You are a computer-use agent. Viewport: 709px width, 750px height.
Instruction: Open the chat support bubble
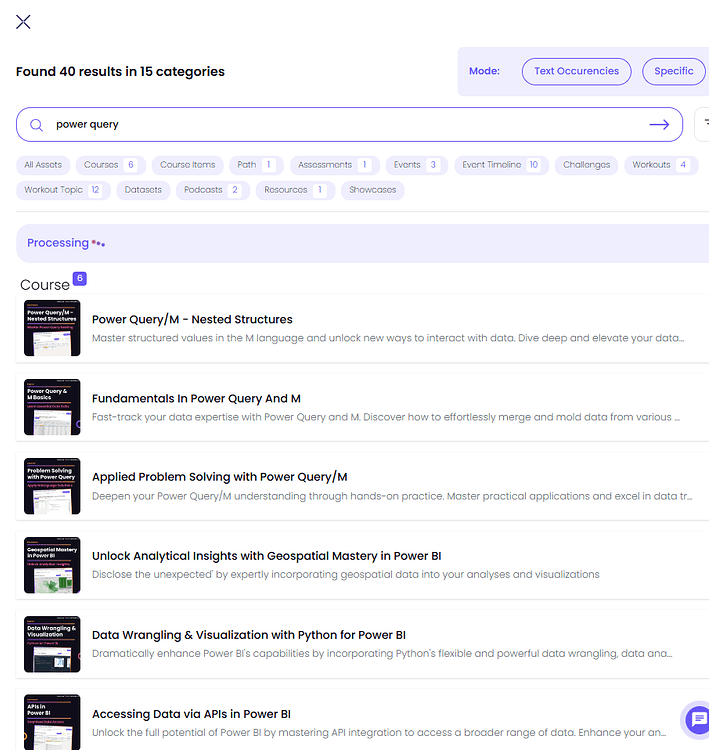click(696, 719)
